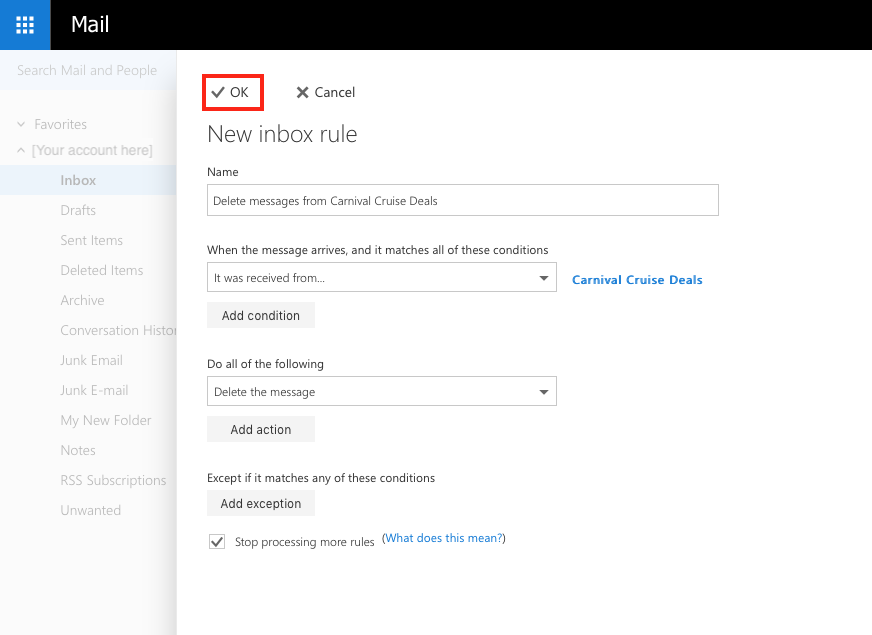Screen dimensions: 872x635
Task: Open the 'What does this mean?' link
Action: (x=444, y=538)
